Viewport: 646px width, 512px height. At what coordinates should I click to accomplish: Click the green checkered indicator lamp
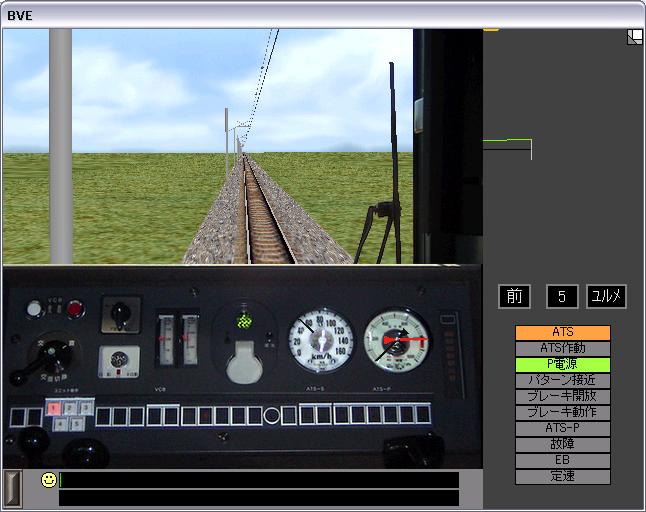point(244,321)
